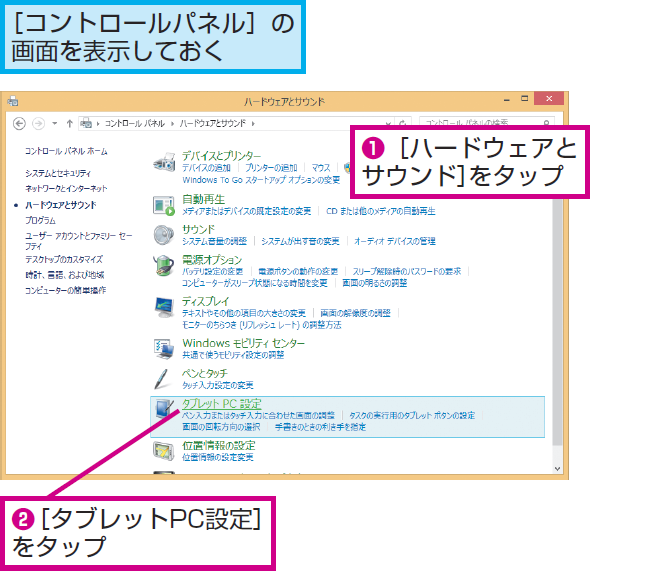The image size is (660, 571).
Task: Open the 電源オプション heading
Action: [x=212, y=260]
